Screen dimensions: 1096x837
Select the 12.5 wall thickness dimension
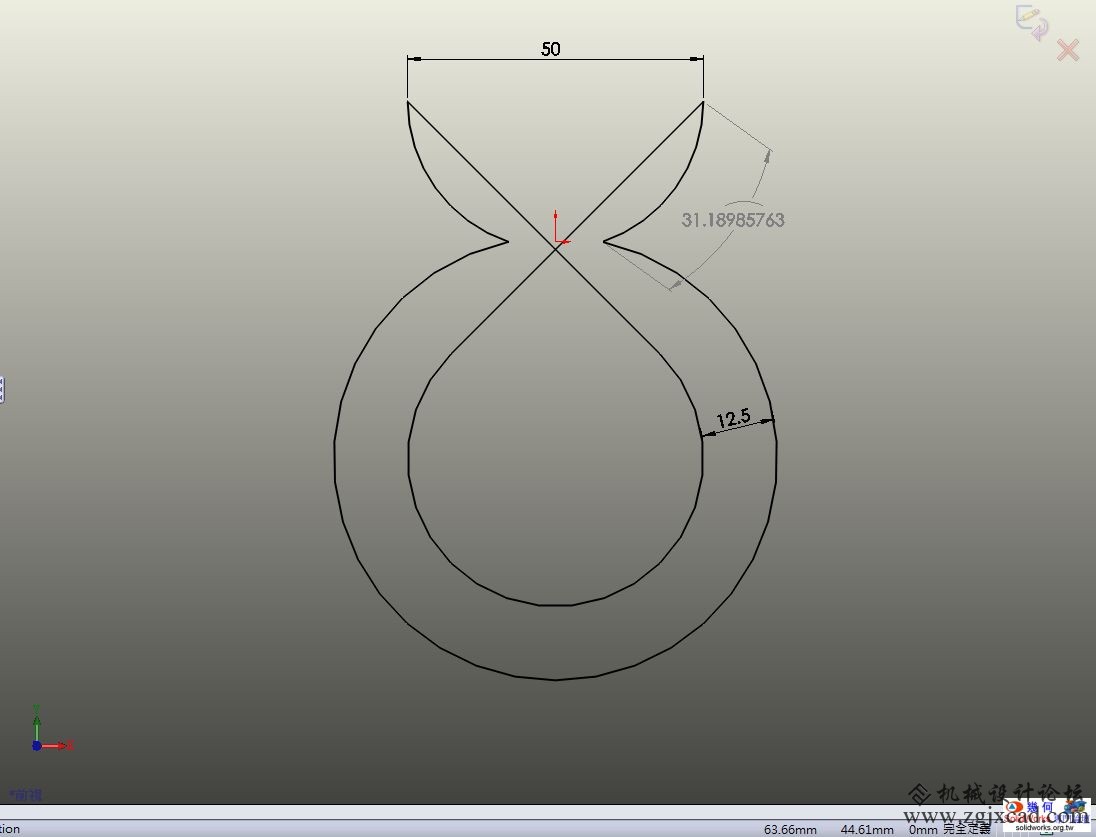point(733,418)
